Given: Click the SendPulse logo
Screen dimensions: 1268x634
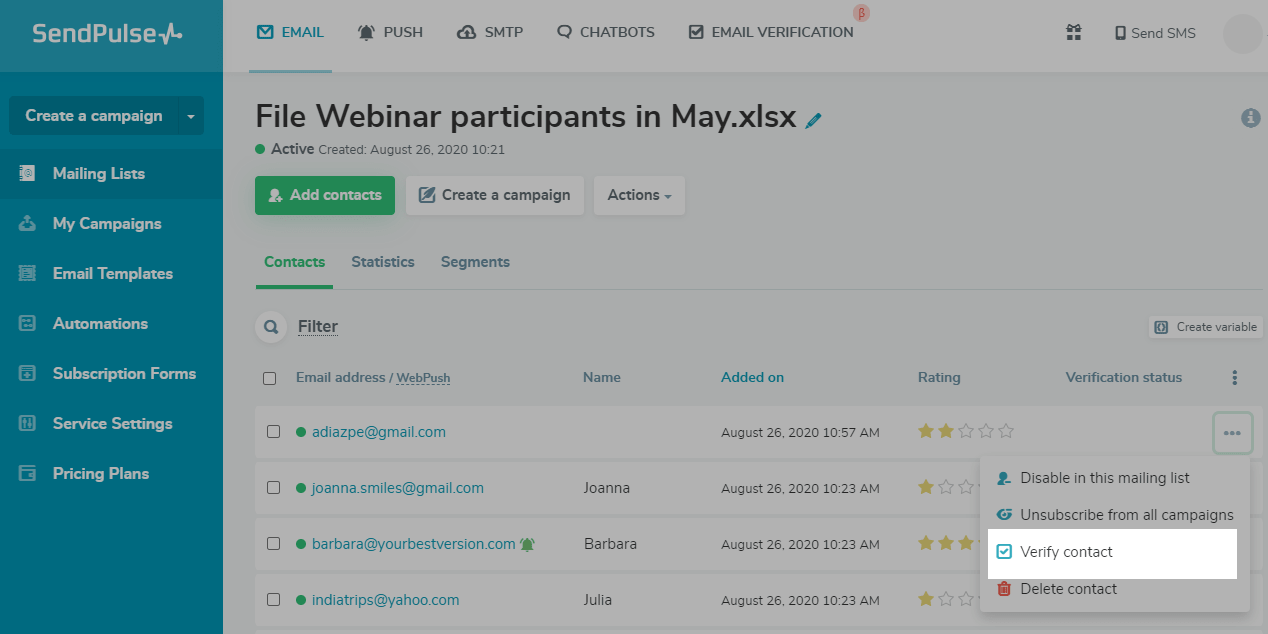Looking at the screenshot, I should click(x=107, y=34).
